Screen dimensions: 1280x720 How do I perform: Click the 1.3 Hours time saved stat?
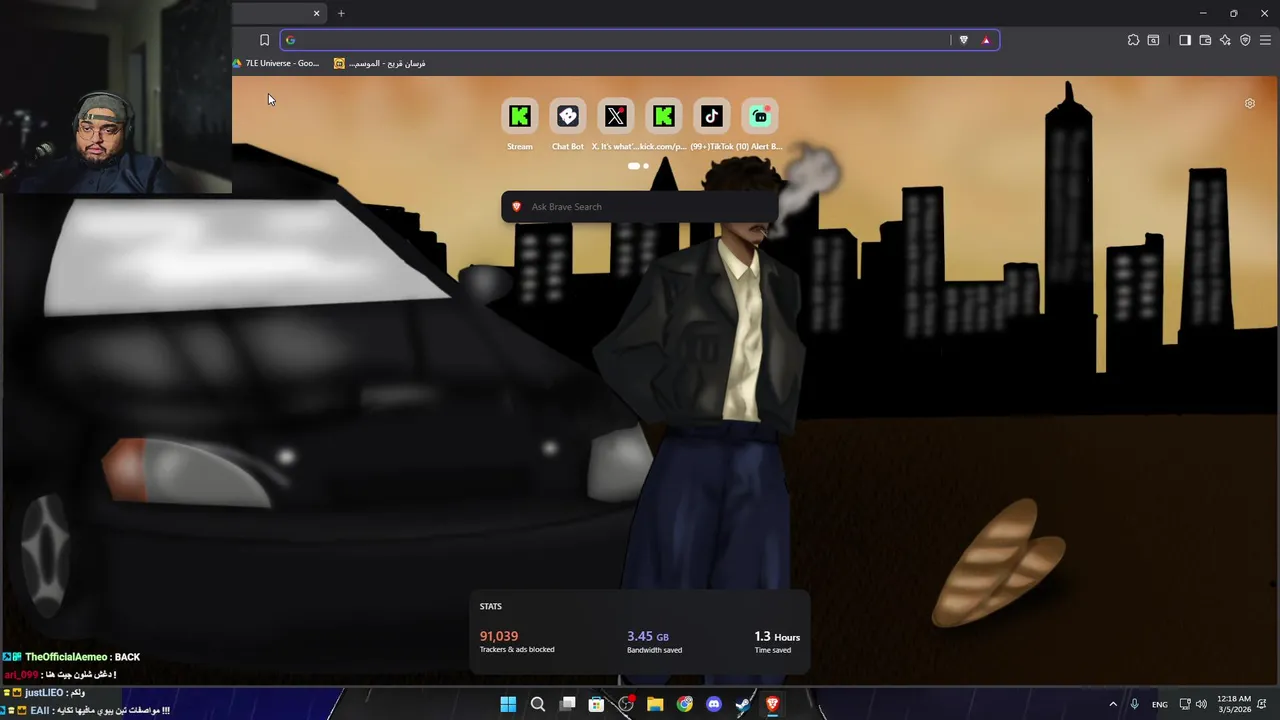point(777,642)
